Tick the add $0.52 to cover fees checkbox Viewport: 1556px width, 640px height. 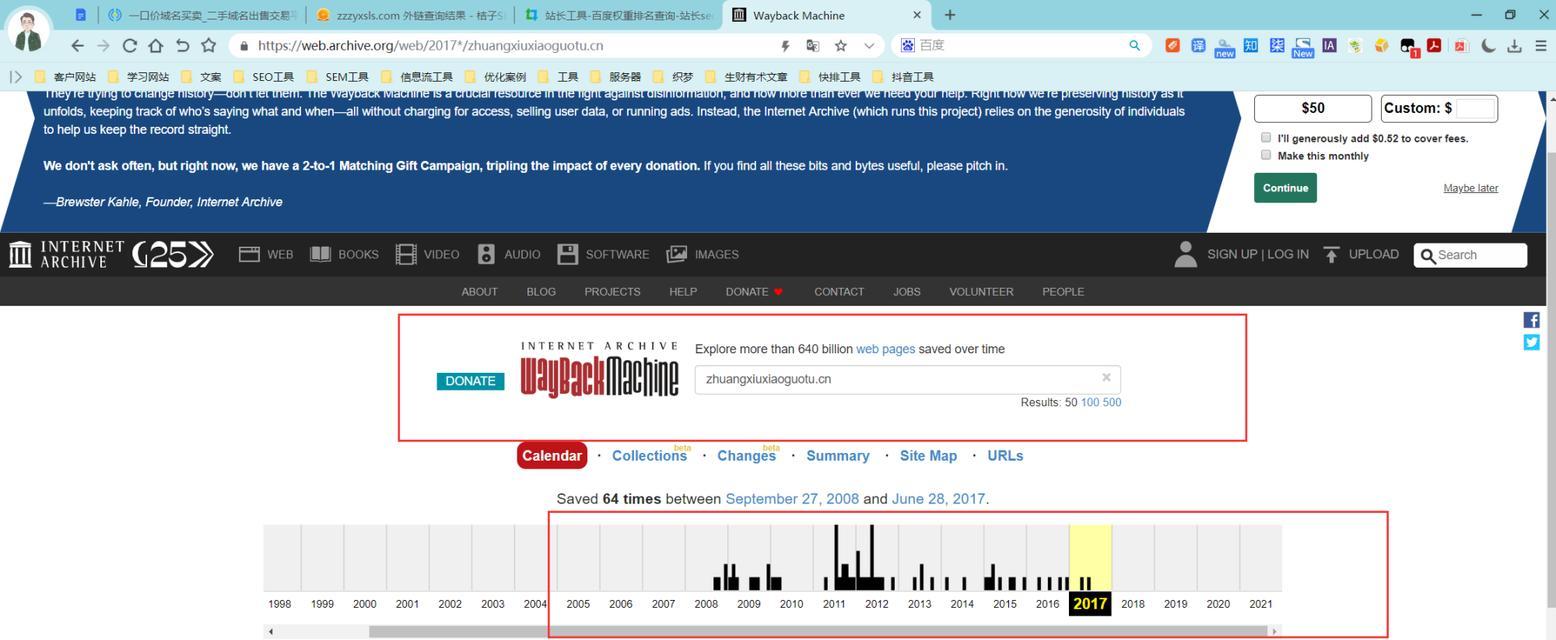[1266, 137]
